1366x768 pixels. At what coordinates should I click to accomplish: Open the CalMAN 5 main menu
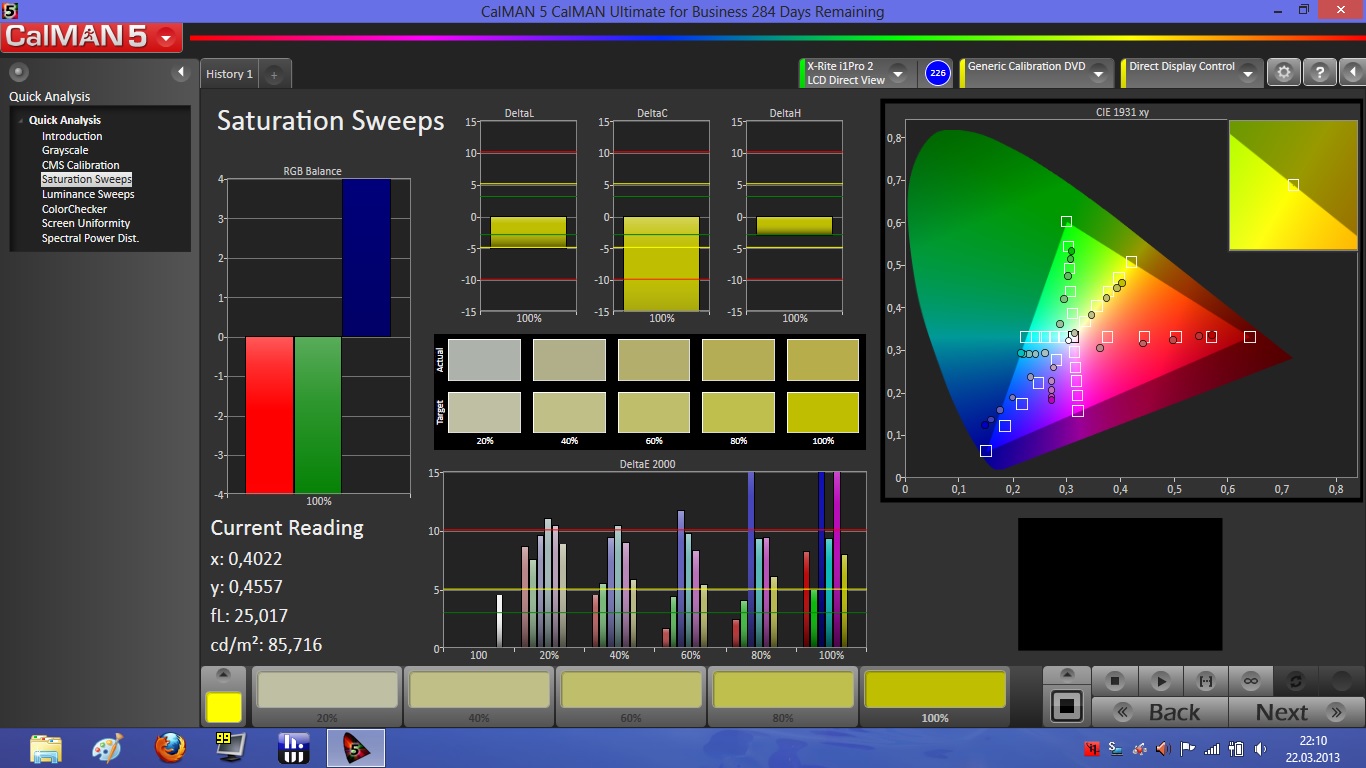(166, 39)
